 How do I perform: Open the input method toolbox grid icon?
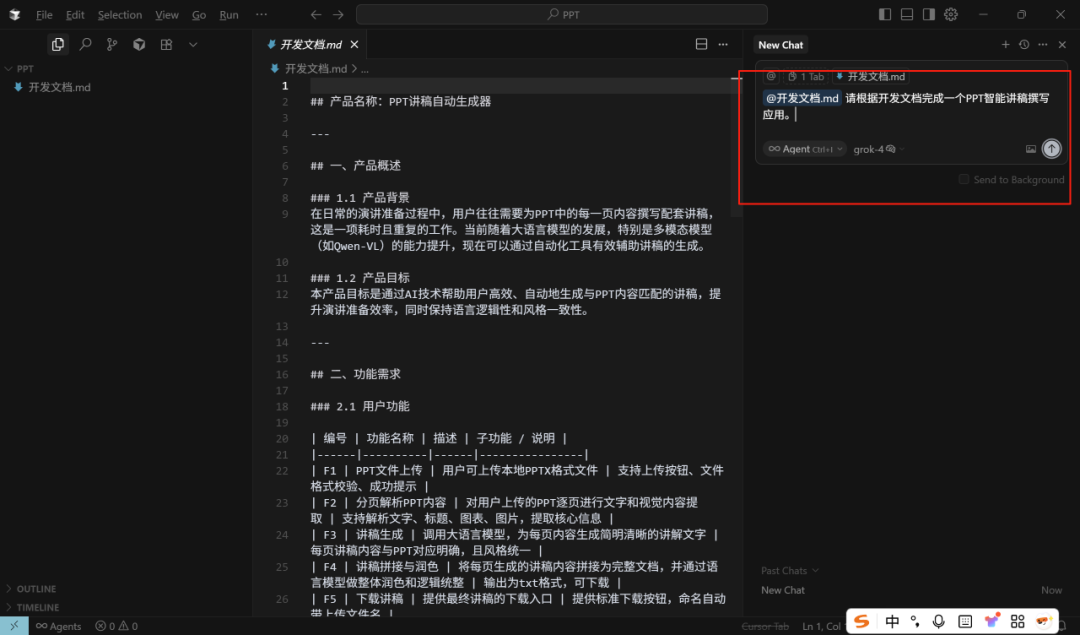tap(1017, 621)
